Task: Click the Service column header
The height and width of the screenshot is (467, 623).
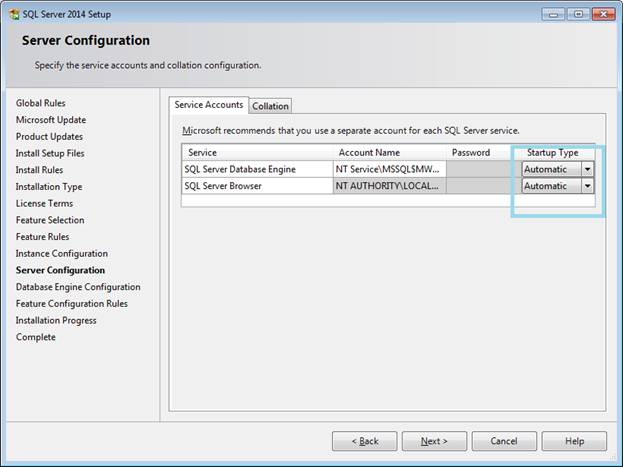Action: point(257,153)
